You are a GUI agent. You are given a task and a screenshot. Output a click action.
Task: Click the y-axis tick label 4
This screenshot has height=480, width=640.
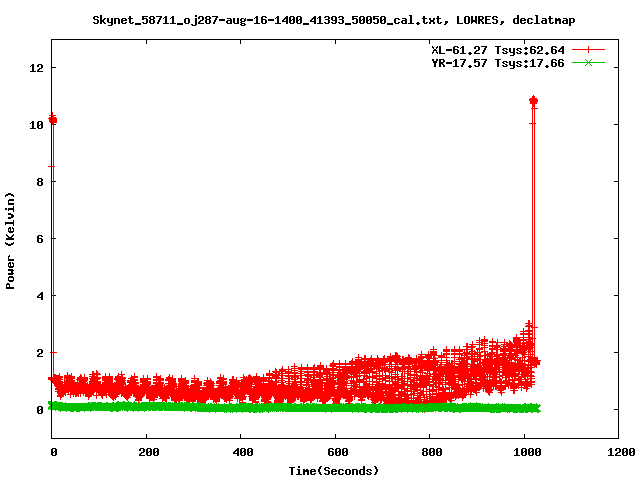click(40, 296)
